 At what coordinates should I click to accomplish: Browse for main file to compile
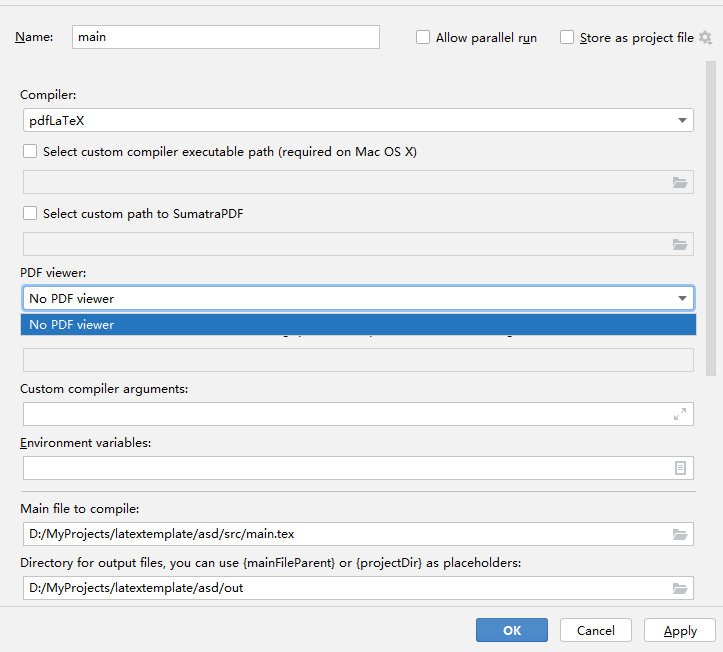680,534
